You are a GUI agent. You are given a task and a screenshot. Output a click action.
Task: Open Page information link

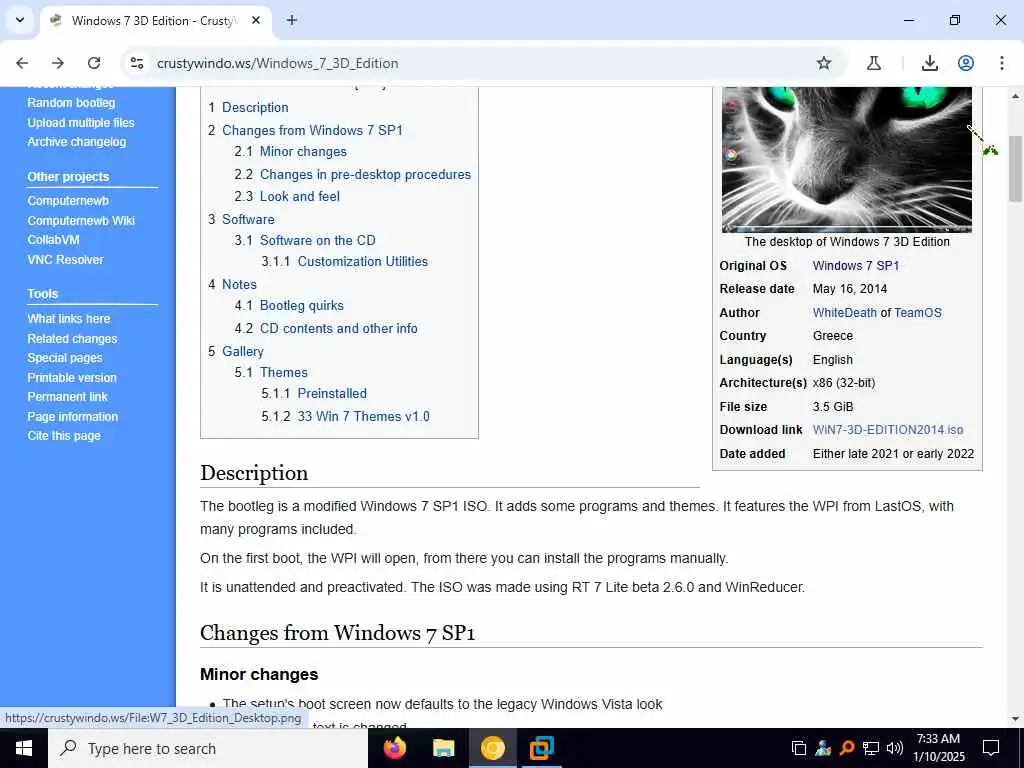pos(72,416)
